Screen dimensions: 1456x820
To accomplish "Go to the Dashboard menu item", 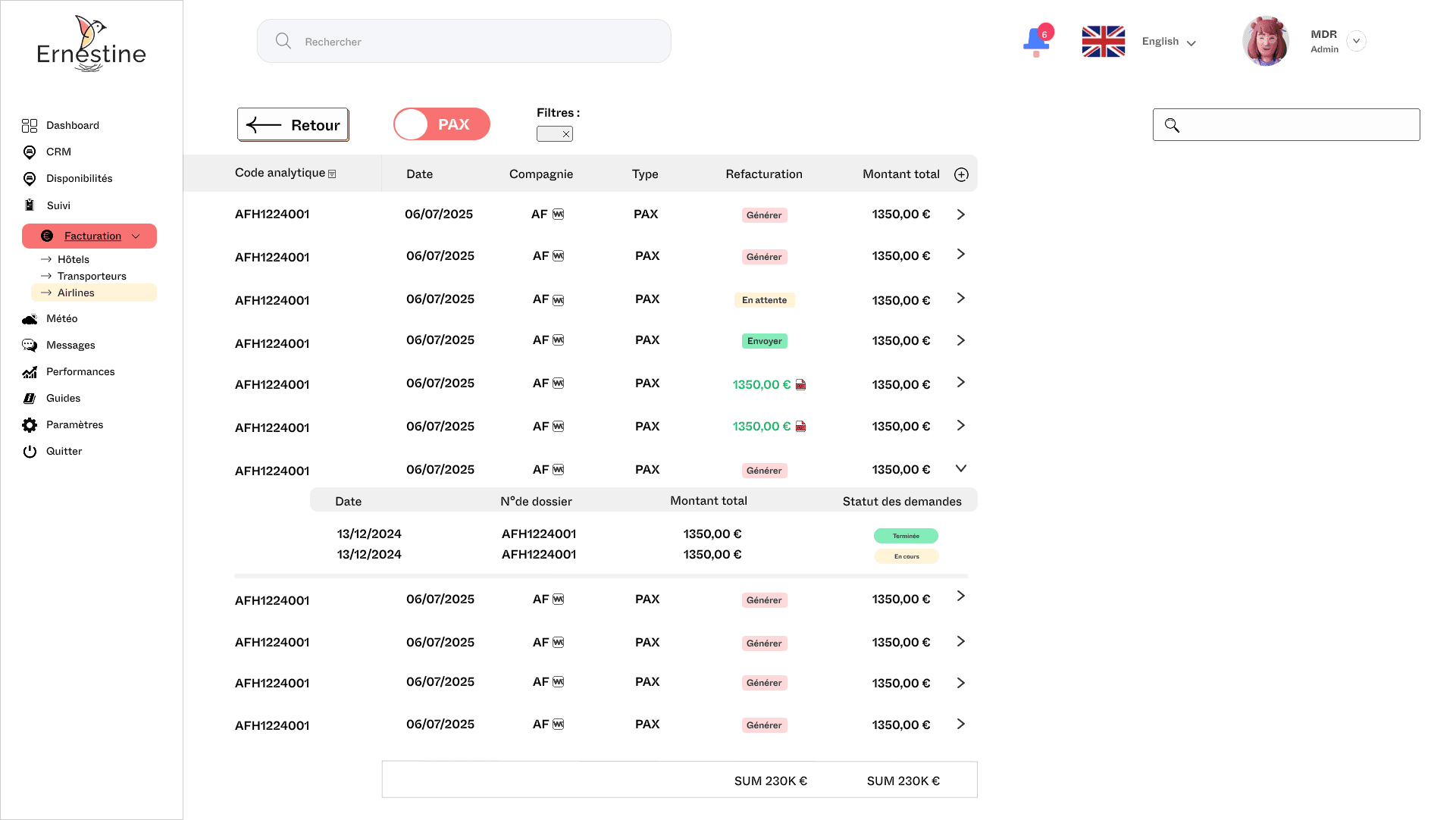I will 72,125.
